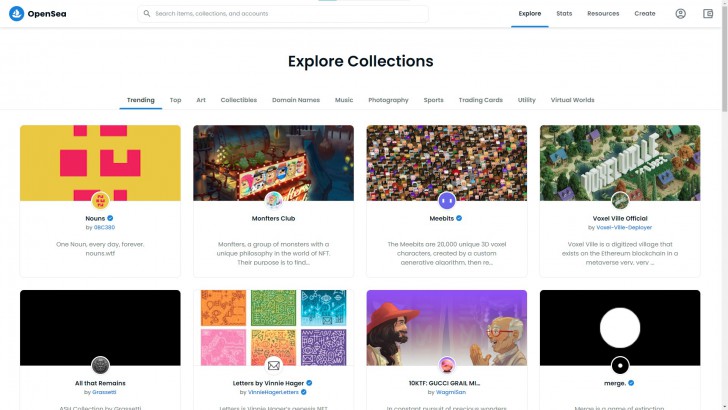The height and width of the screenshot is (410, 728).
Task: Open the Voxel Ville banner image
Action: coord(620,163)
